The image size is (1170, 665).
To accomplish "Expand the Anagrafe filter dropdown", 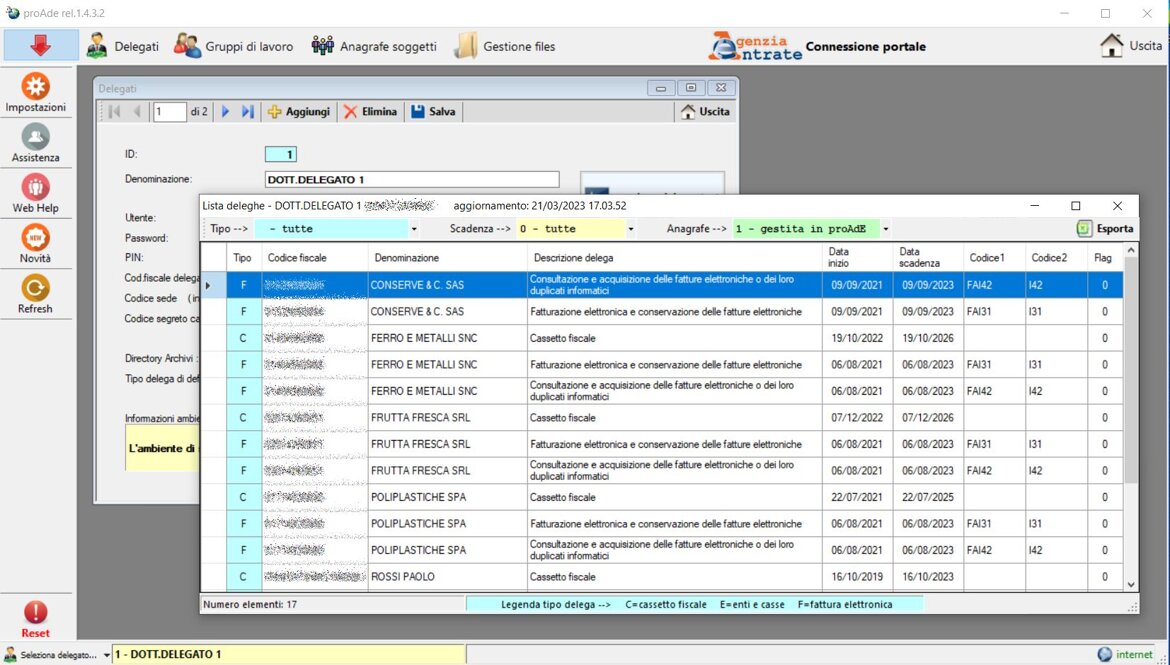I will point(885,229).
